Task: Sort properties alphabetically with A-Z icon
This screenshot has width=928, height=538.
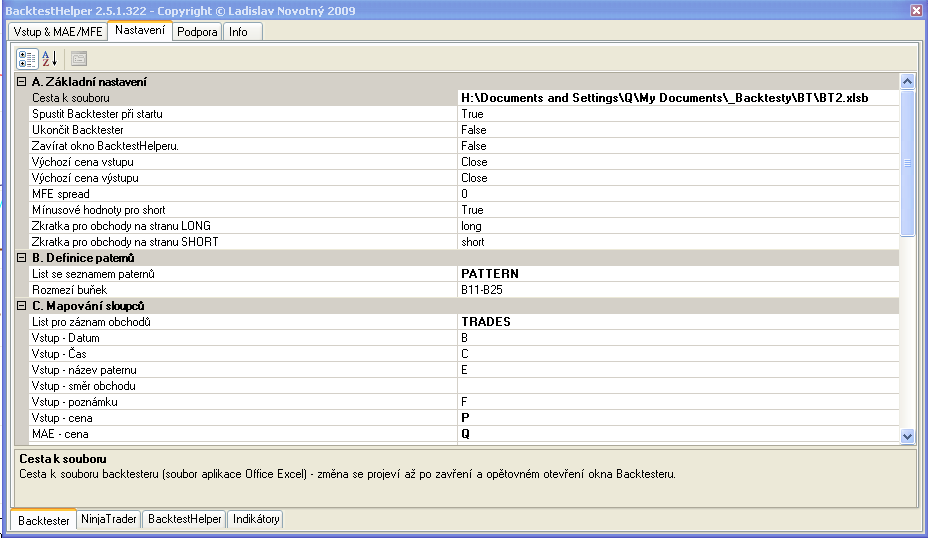Action: tap(50, 59)
